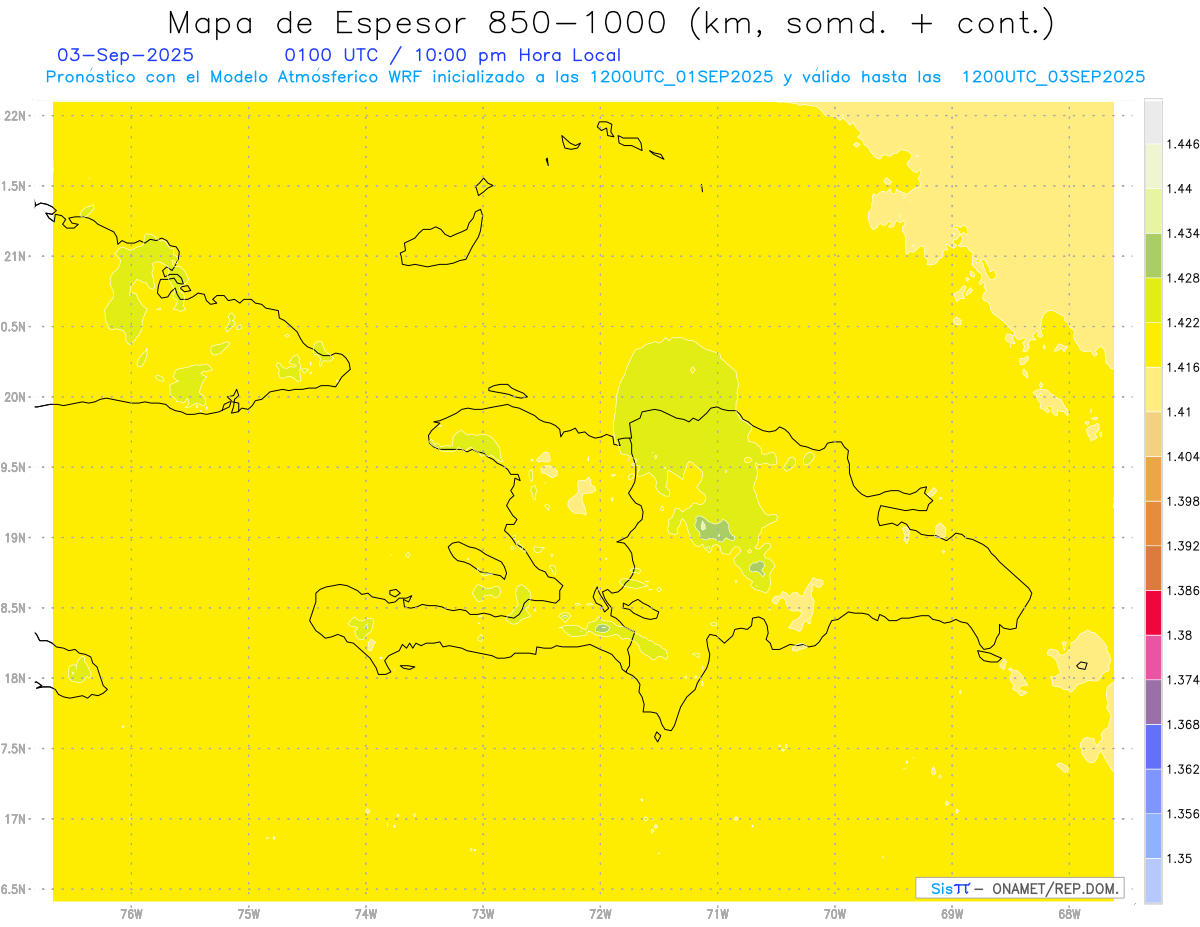The height and width of the screenshot is (927, 1200).
Task: Click Great Inagua island outline near 73W 21N
Action: [x=443, y=238]
